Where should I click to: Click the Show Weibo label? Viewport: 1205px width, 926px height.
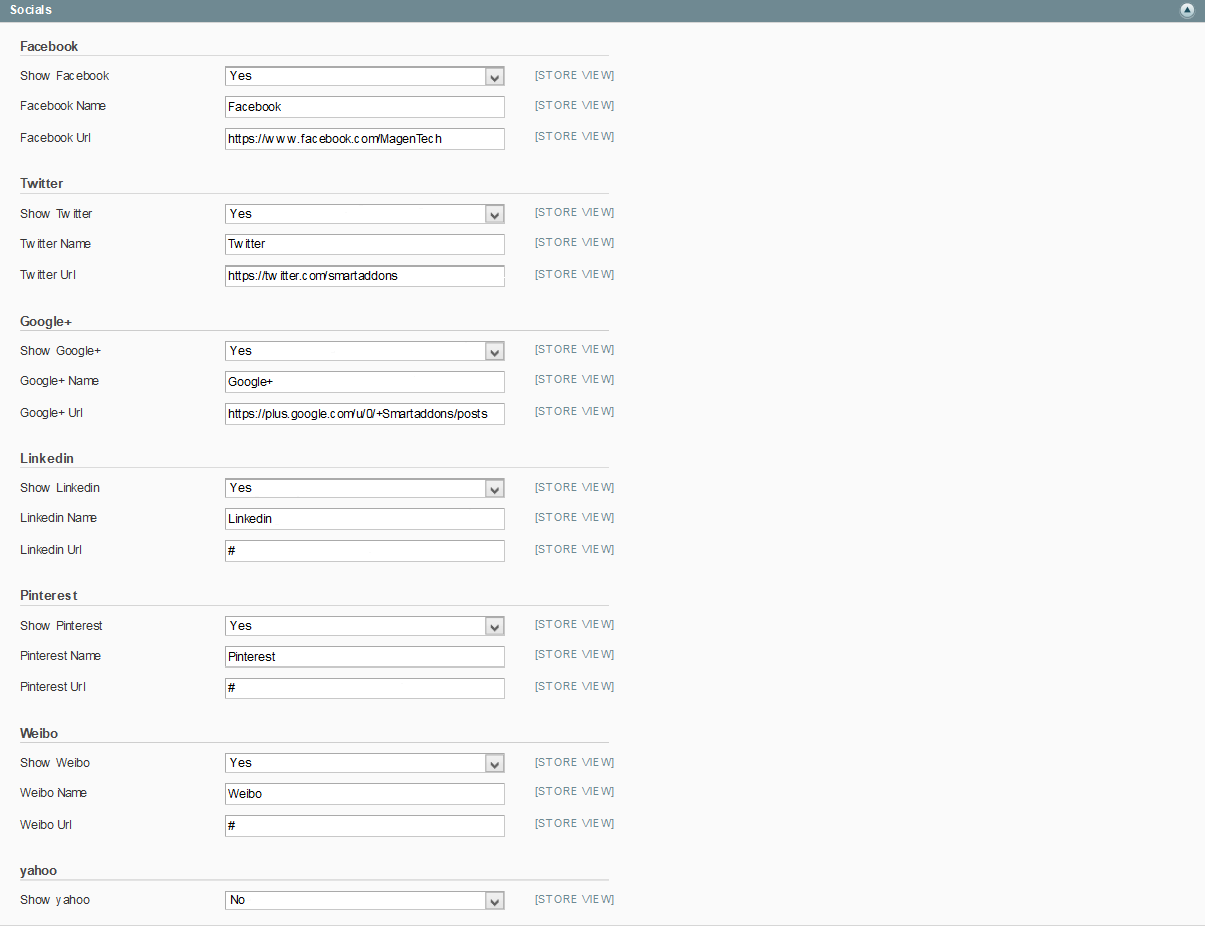click(x=55, y=763)
